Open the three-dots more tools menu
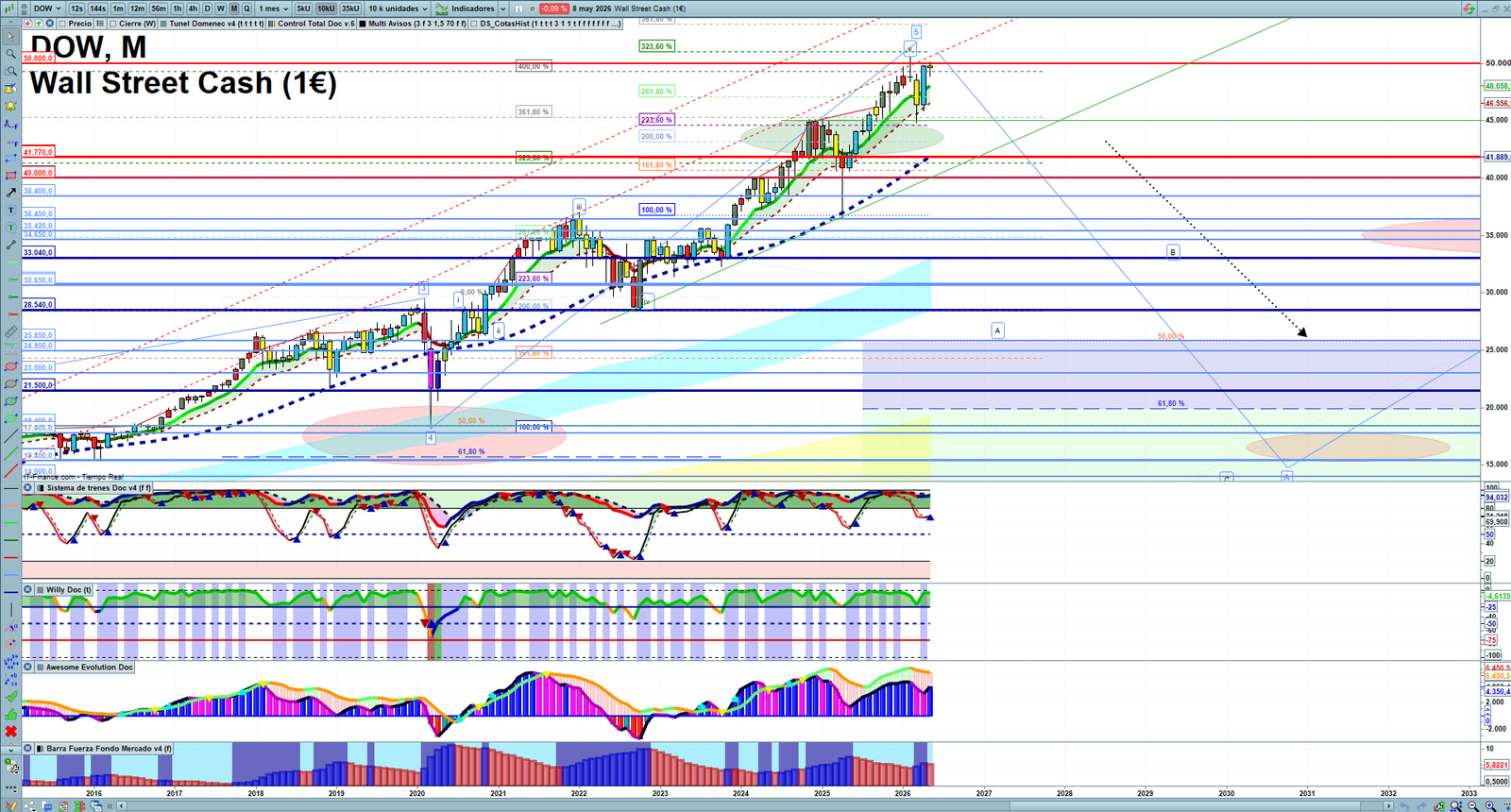This screenshot has height=812, width=1511. 11,787
